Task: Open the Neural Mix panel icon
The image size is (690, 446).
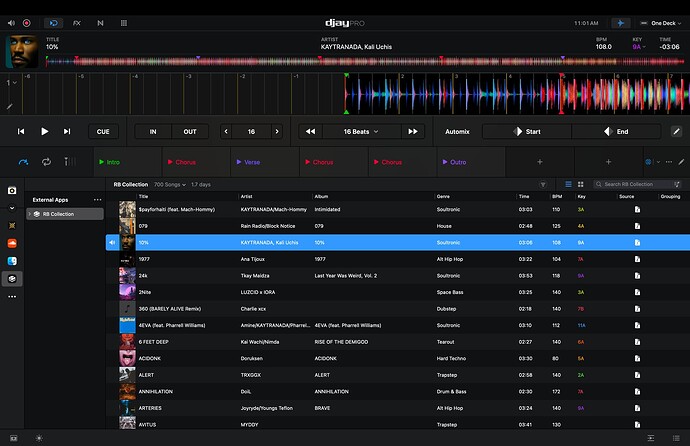Action: tap(100, 23)
